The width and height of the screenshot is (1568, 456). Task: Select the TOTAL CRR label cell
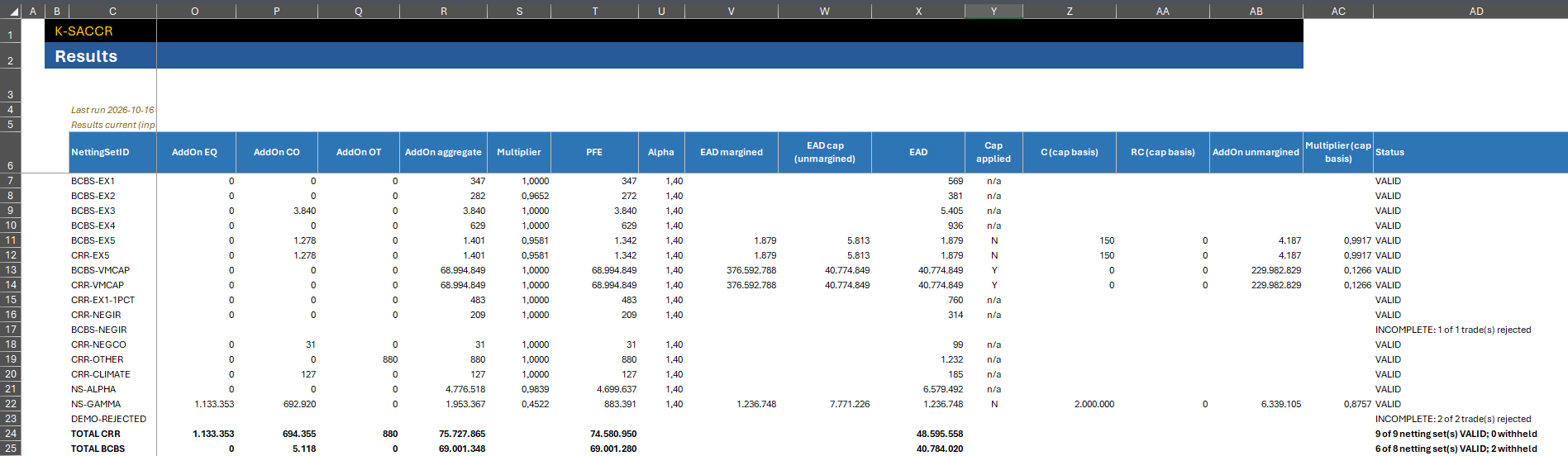(x=112, y=434)
